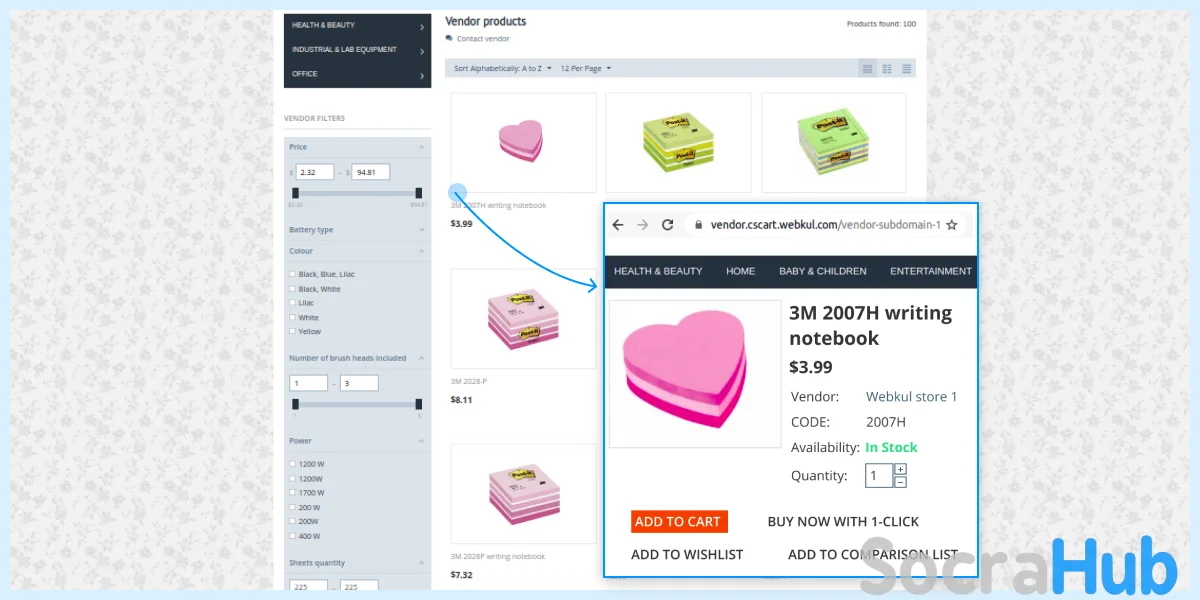Click the browser forward arrow

[x=642, y=225]
